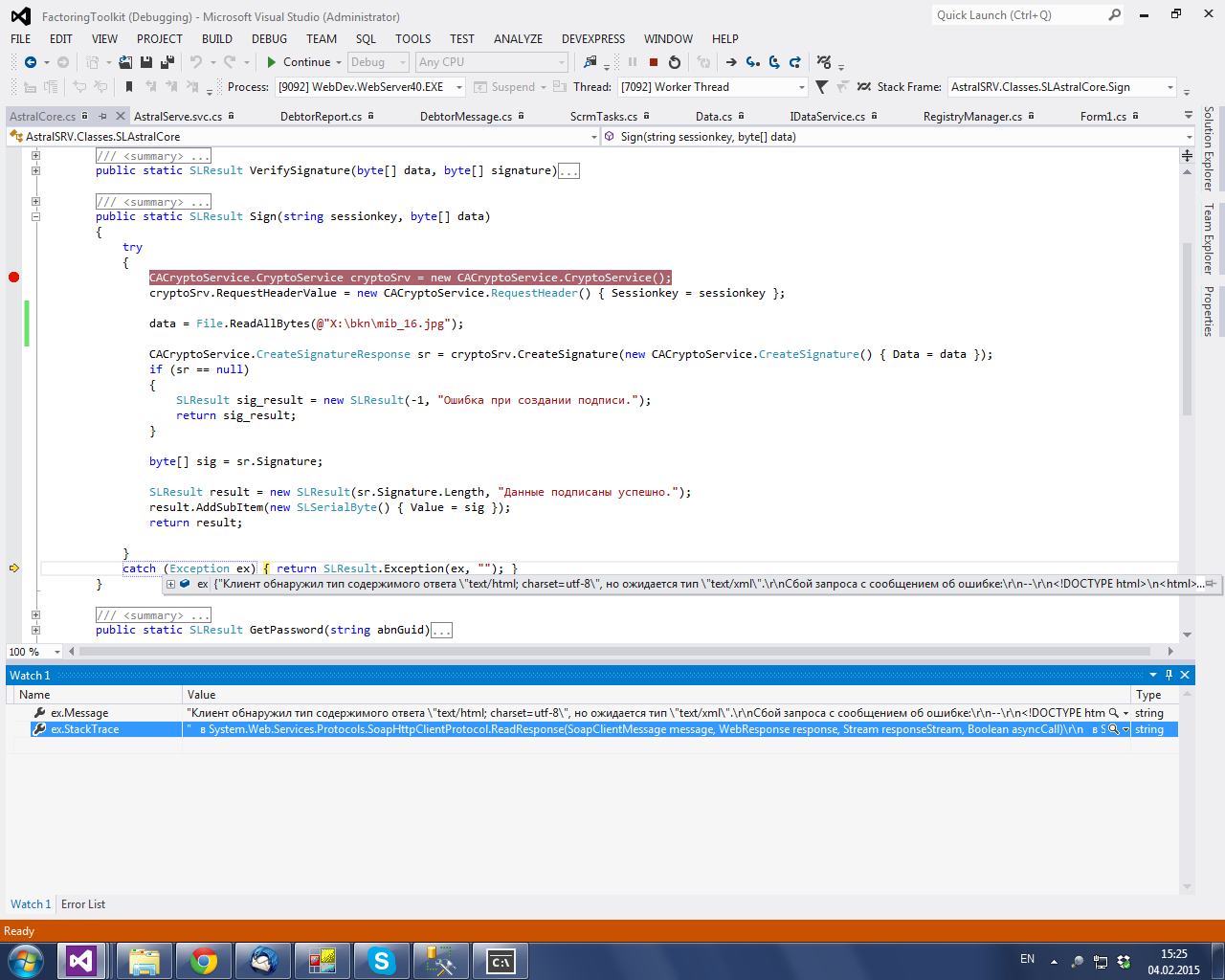1225x980 pixels.
Task: Open the command prompt taskbar icon
Action: point(501,961)
